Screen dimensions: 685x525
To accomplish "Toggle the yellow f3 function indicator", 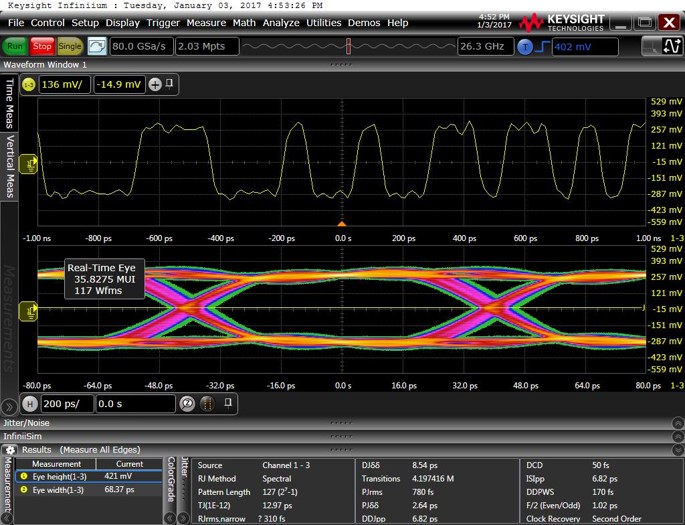I will tap(29, 85).
